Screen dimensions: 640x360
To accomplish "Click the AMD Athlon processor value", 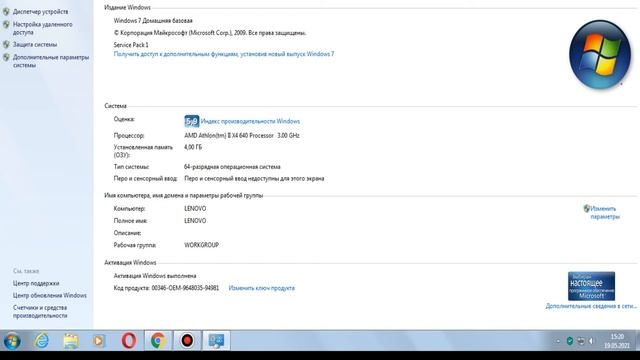I will 242,136.
